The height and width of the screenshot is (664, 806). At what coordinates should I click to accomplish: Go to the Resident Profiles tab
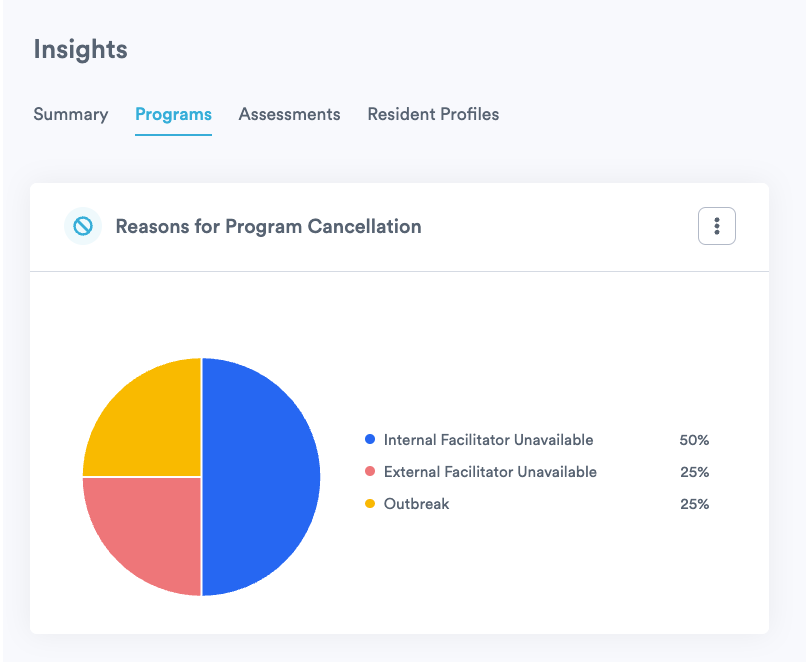click(433, 114)
